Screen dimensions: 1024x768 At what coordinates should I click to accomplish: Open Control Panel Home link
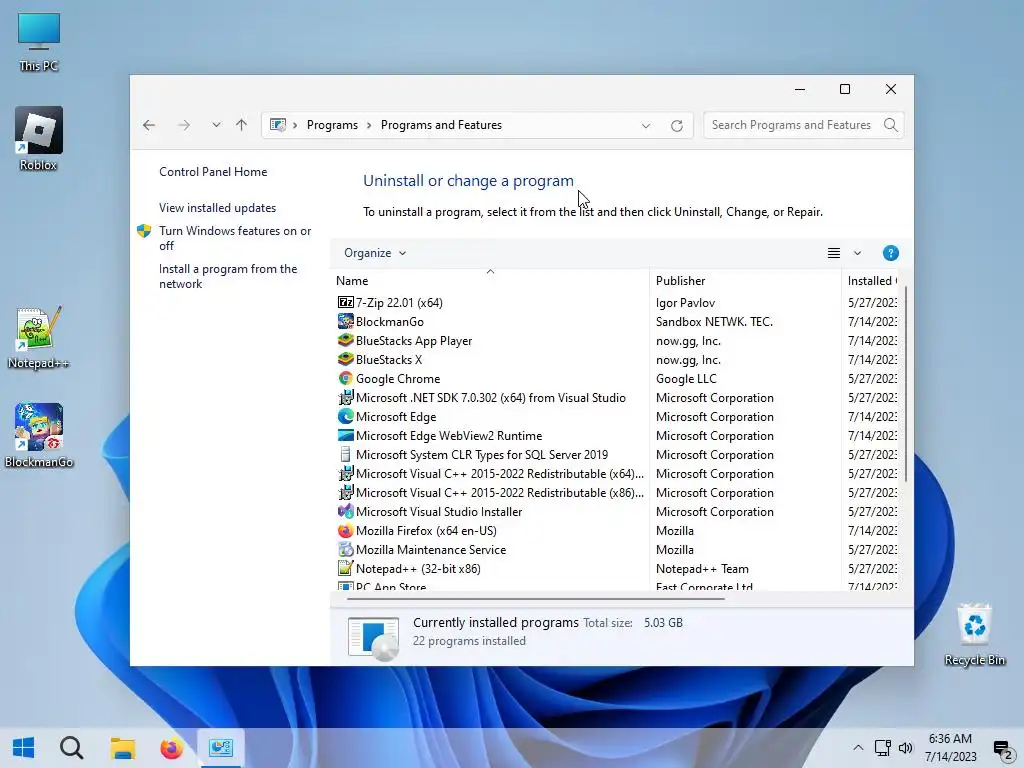[213, 172]
